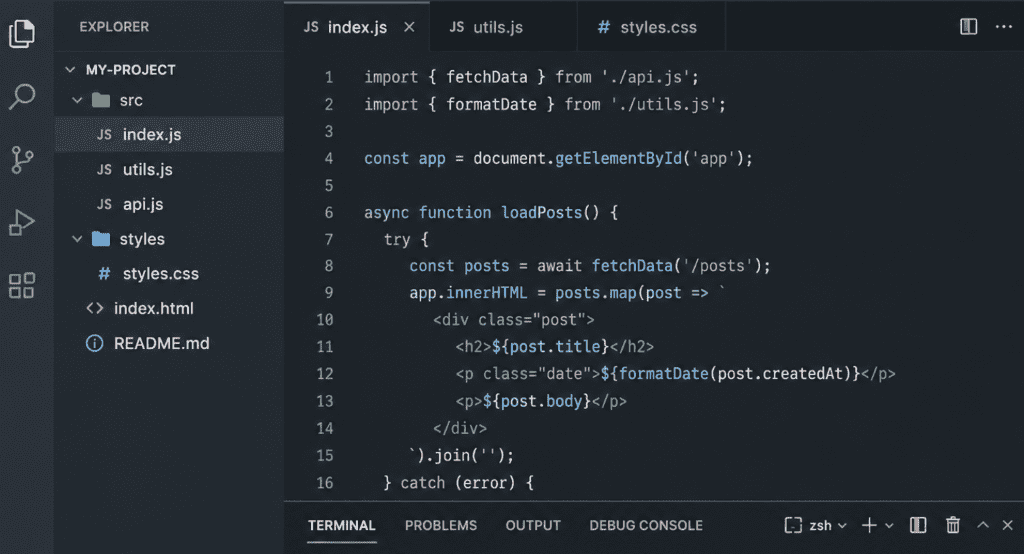Switch to the utils.js editor tab
This screenshot has height=554, width=1024.
(504, 27)
